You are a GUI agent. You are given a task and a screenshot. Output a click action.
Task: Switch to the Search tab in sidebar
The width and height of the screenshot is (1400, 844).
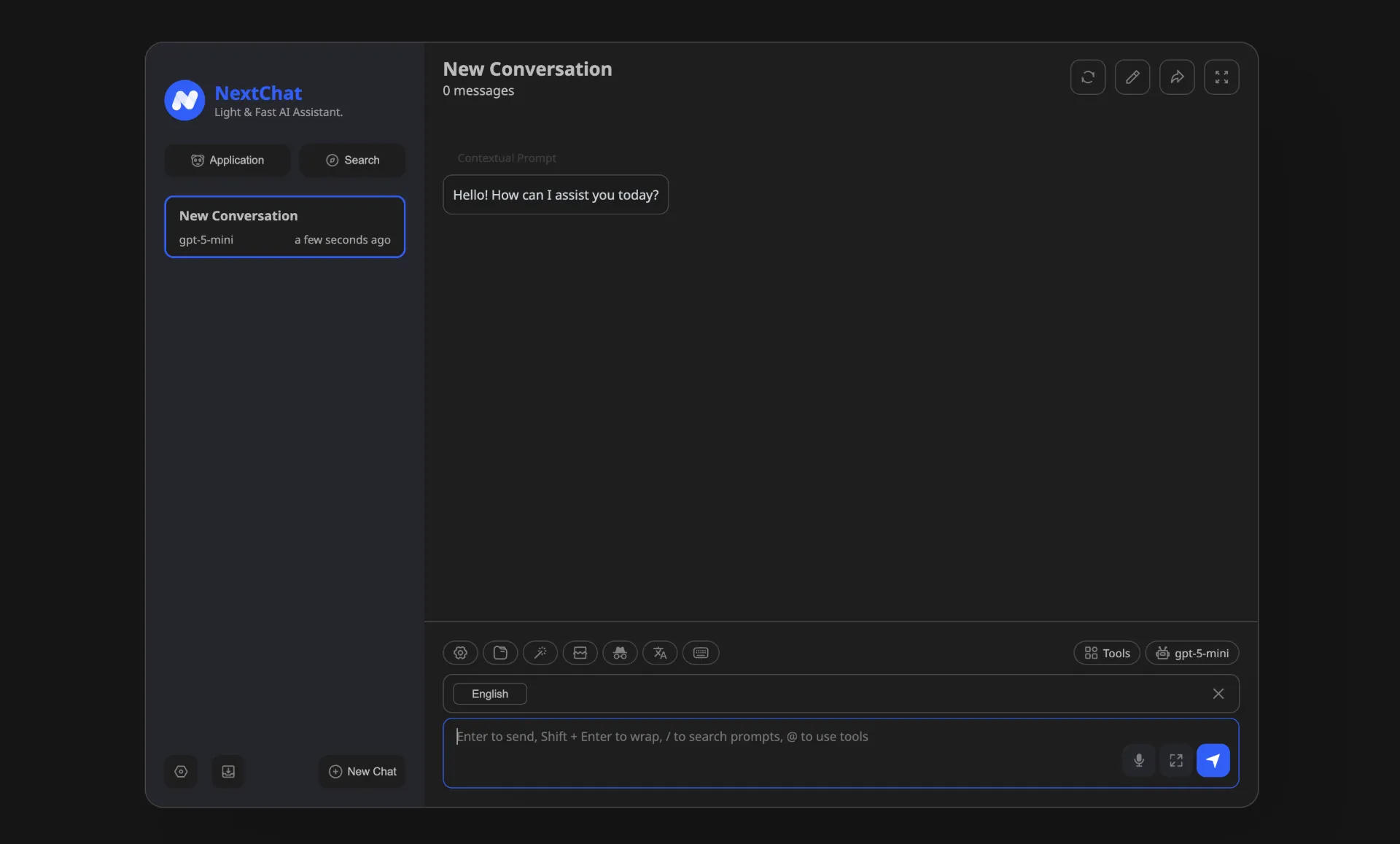[x=352, y=160]
